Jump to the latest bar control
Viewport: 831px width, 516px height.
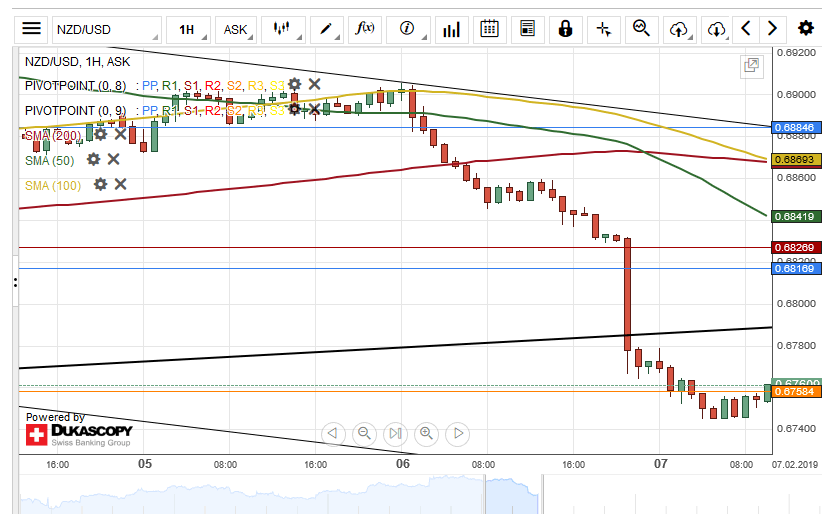pos(395,434)
